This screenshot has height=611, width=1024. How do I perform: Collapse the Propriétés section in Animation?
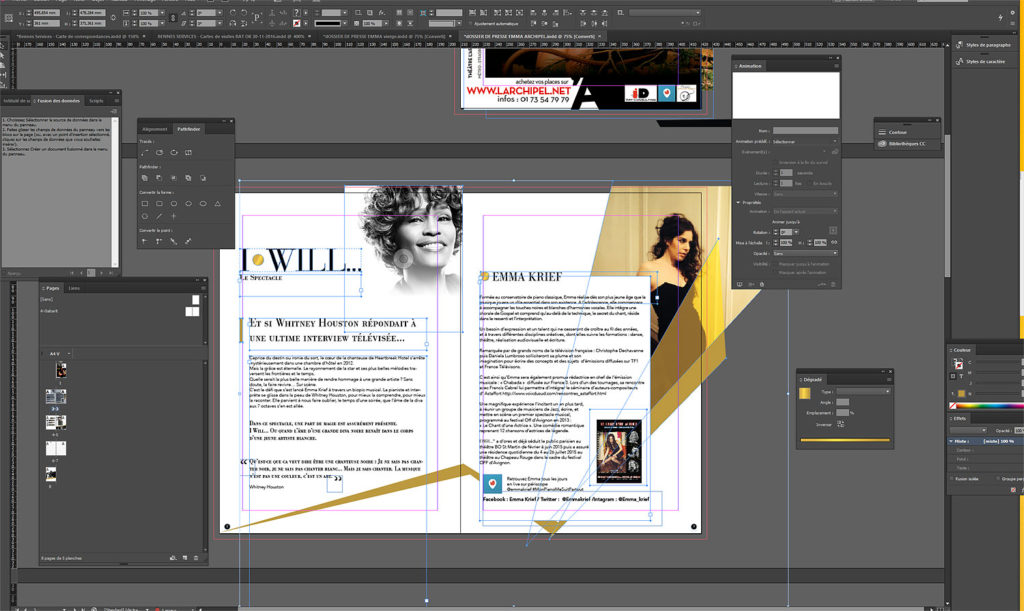(x=738, y=202)
